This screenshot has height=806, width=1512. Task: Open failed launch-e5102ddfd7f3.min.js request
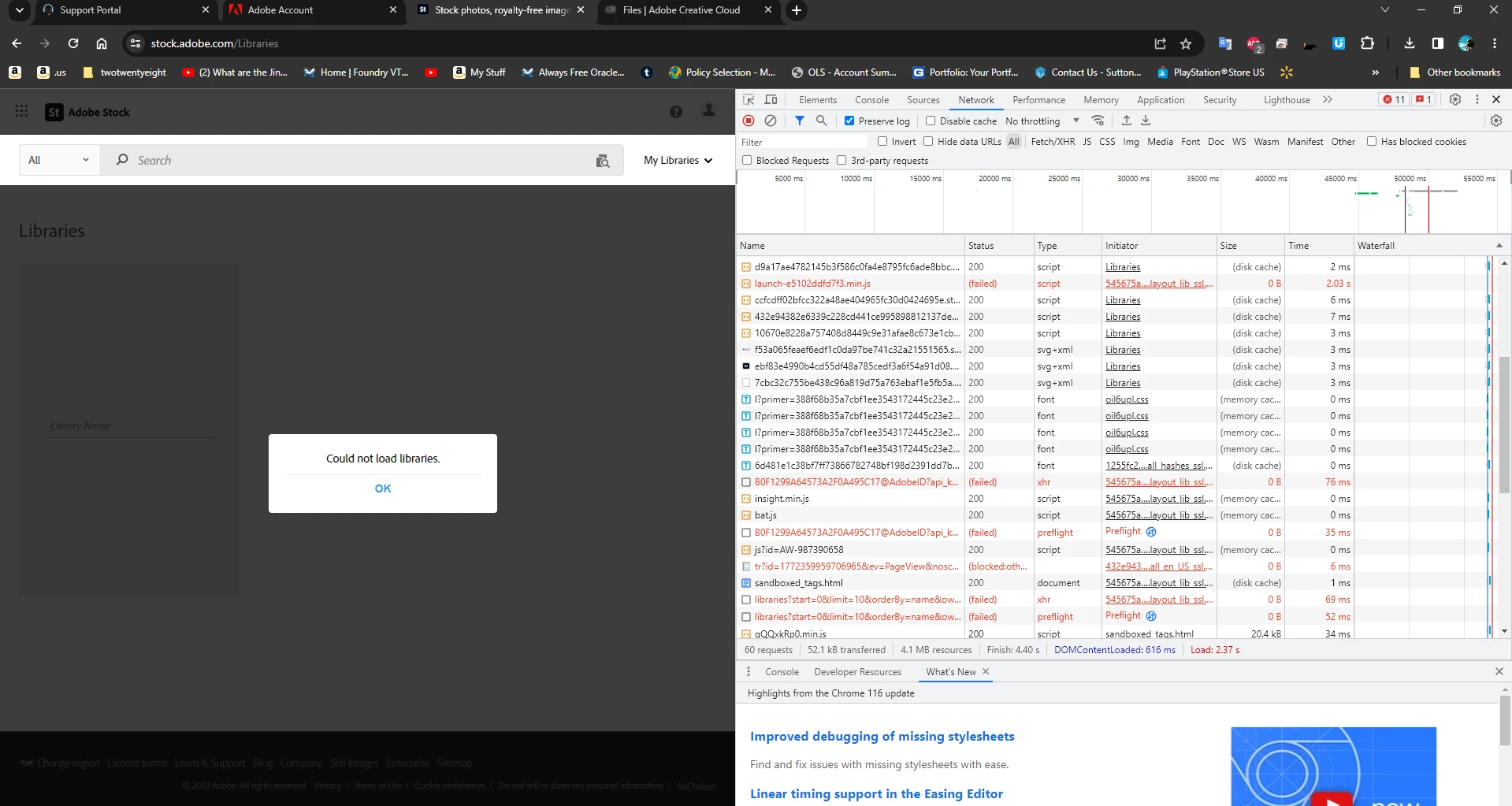(812, 283)
